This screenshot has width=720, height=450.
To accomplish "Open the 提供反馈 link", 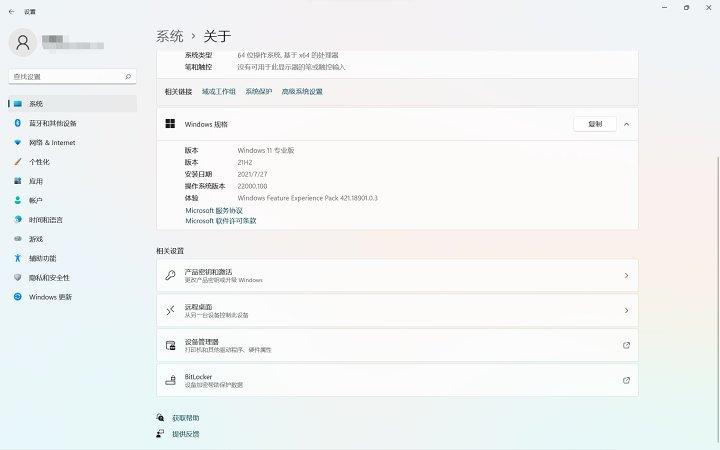I will 186,434.
